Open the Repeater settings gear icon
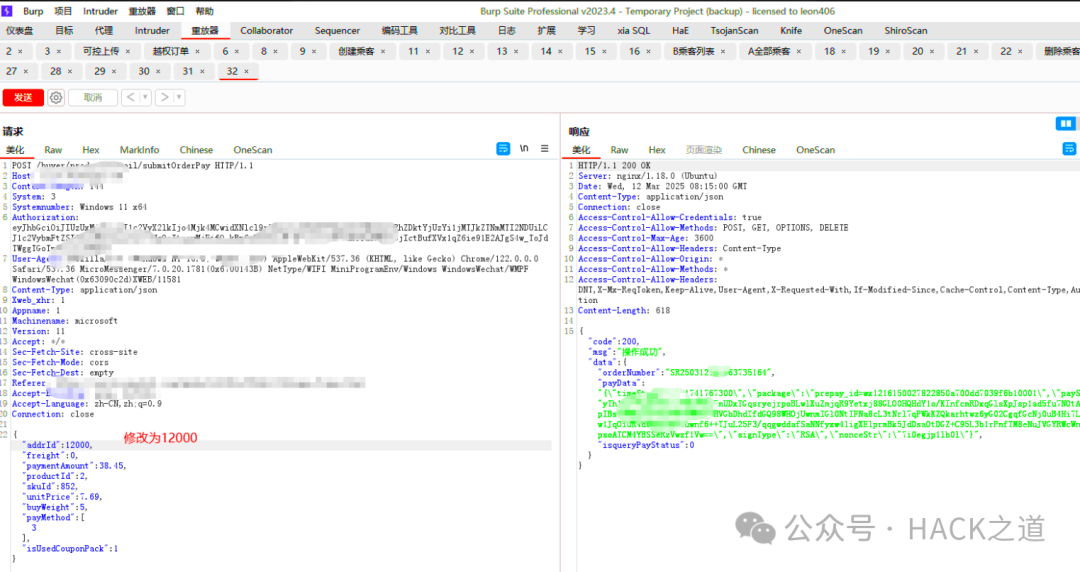The width and height of the screenshot is (1080, 572). 56,98
